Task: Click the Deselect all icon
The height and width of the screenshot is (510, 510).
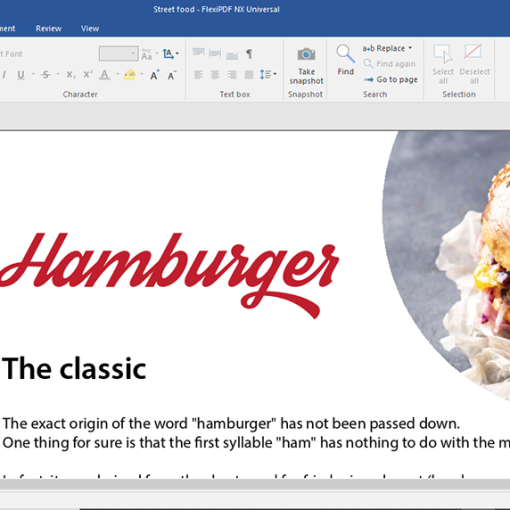Action: 473,51
